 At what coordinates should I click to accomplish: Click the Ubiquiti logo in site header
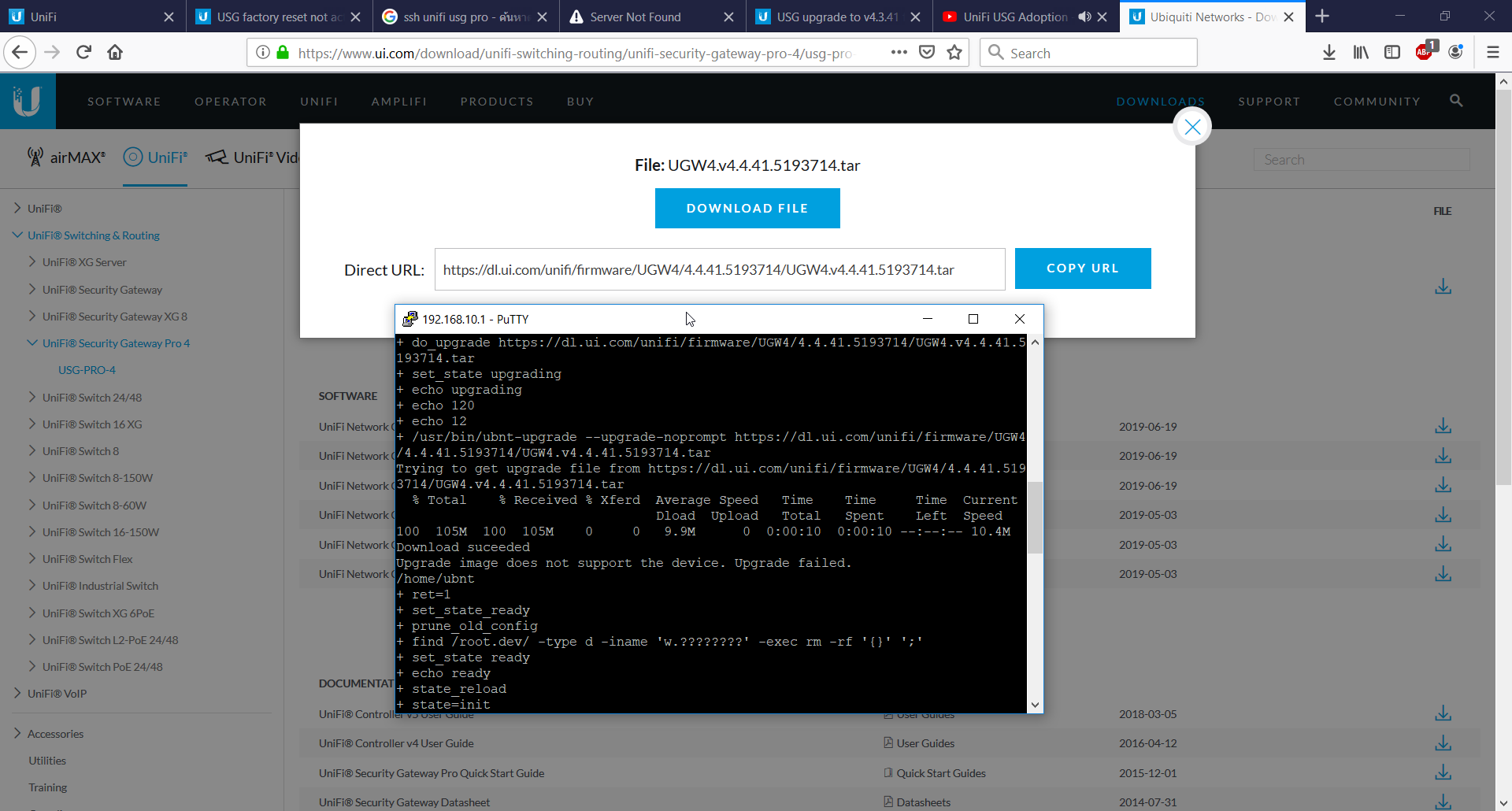[28, 101]
